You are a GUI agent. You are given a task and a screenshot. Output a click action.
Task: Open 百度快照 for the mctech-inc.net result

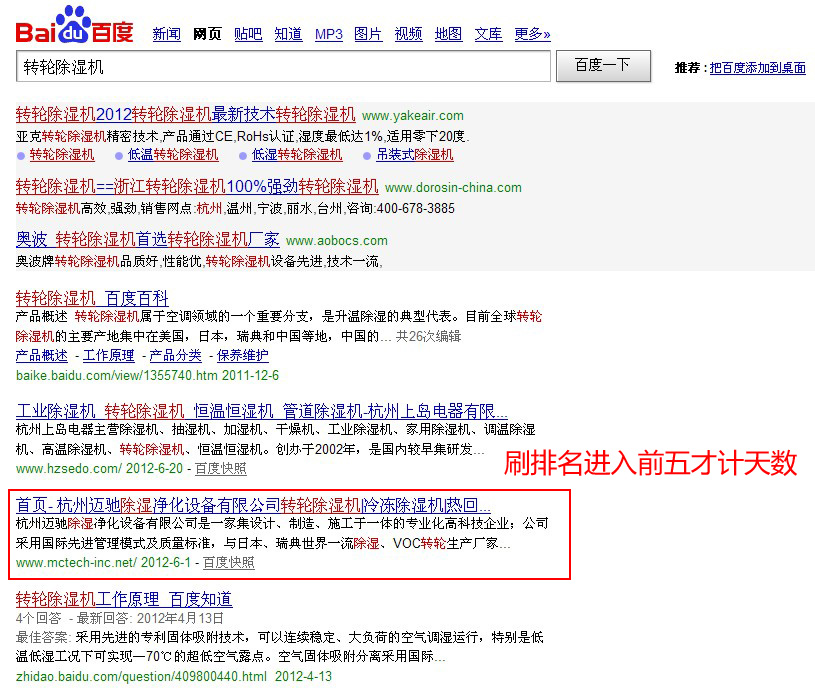tap(228, 562)
